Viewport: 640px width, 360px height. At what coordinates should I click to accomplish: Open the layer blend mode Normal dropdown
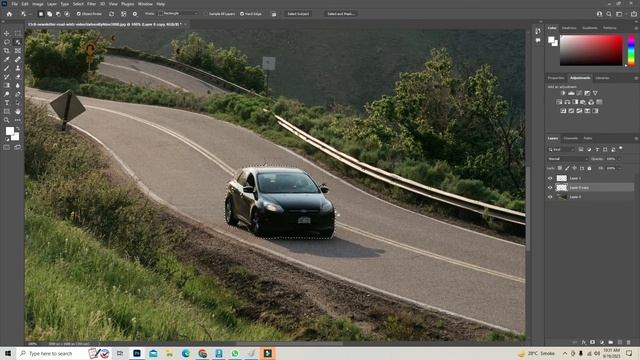tap(567, 159)
